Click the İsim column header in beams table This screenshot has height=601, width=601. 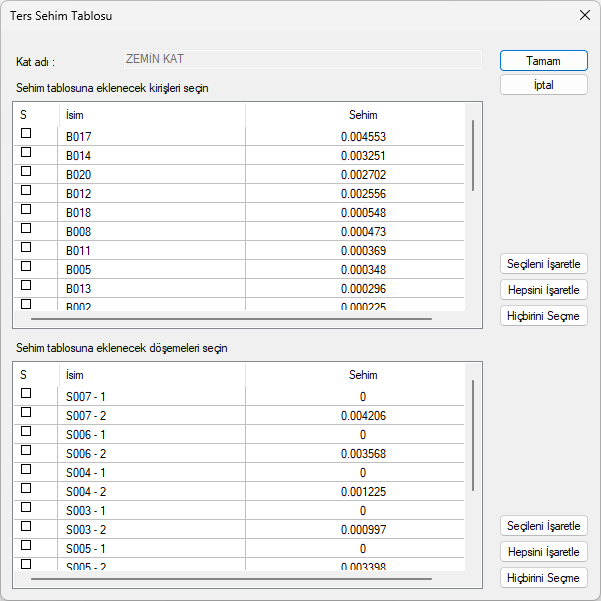(x=150, y=115)
